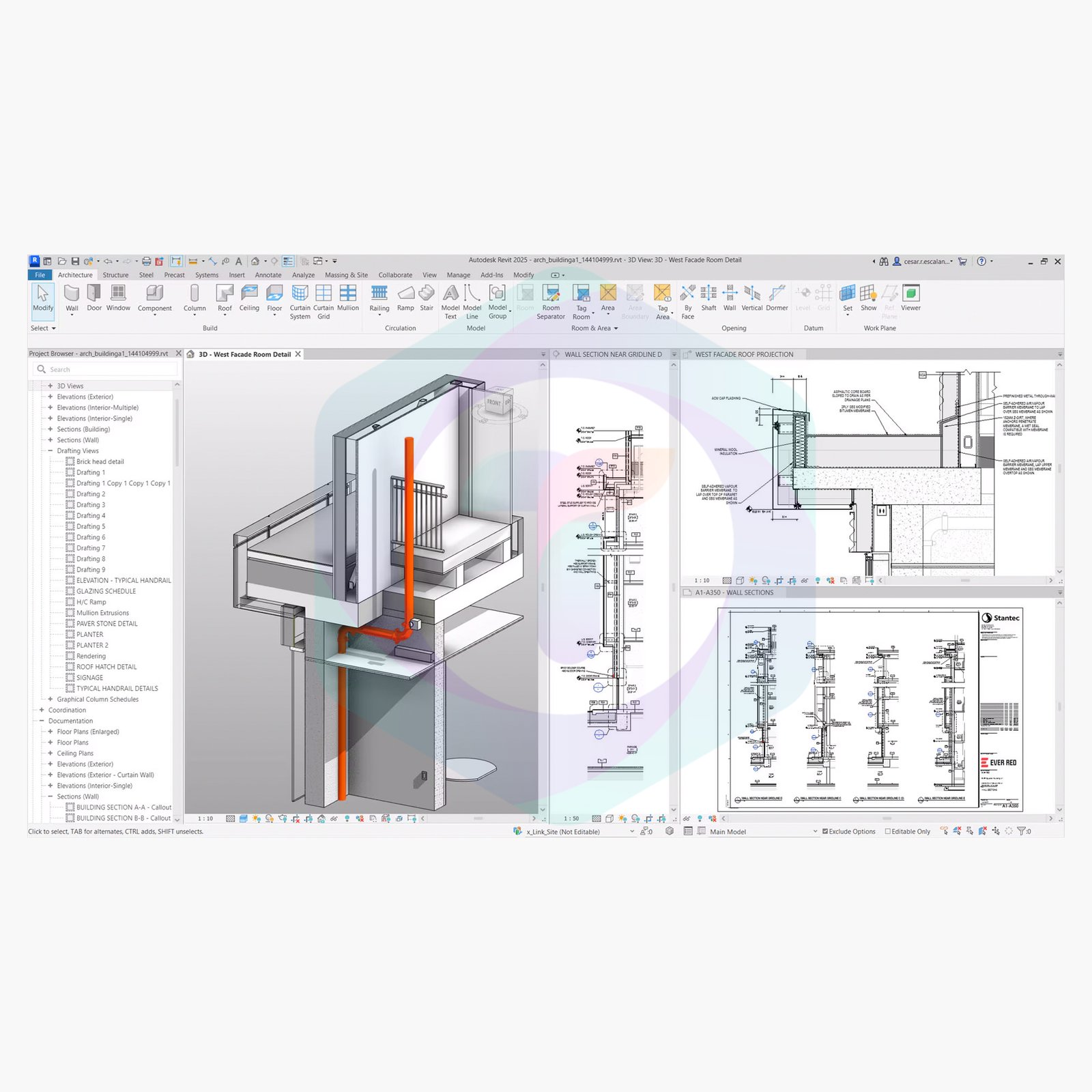Viewport: 1092px width, 1092px height.
Task: Open the Room & Area panel dropdown
Action: coord(594,328)
